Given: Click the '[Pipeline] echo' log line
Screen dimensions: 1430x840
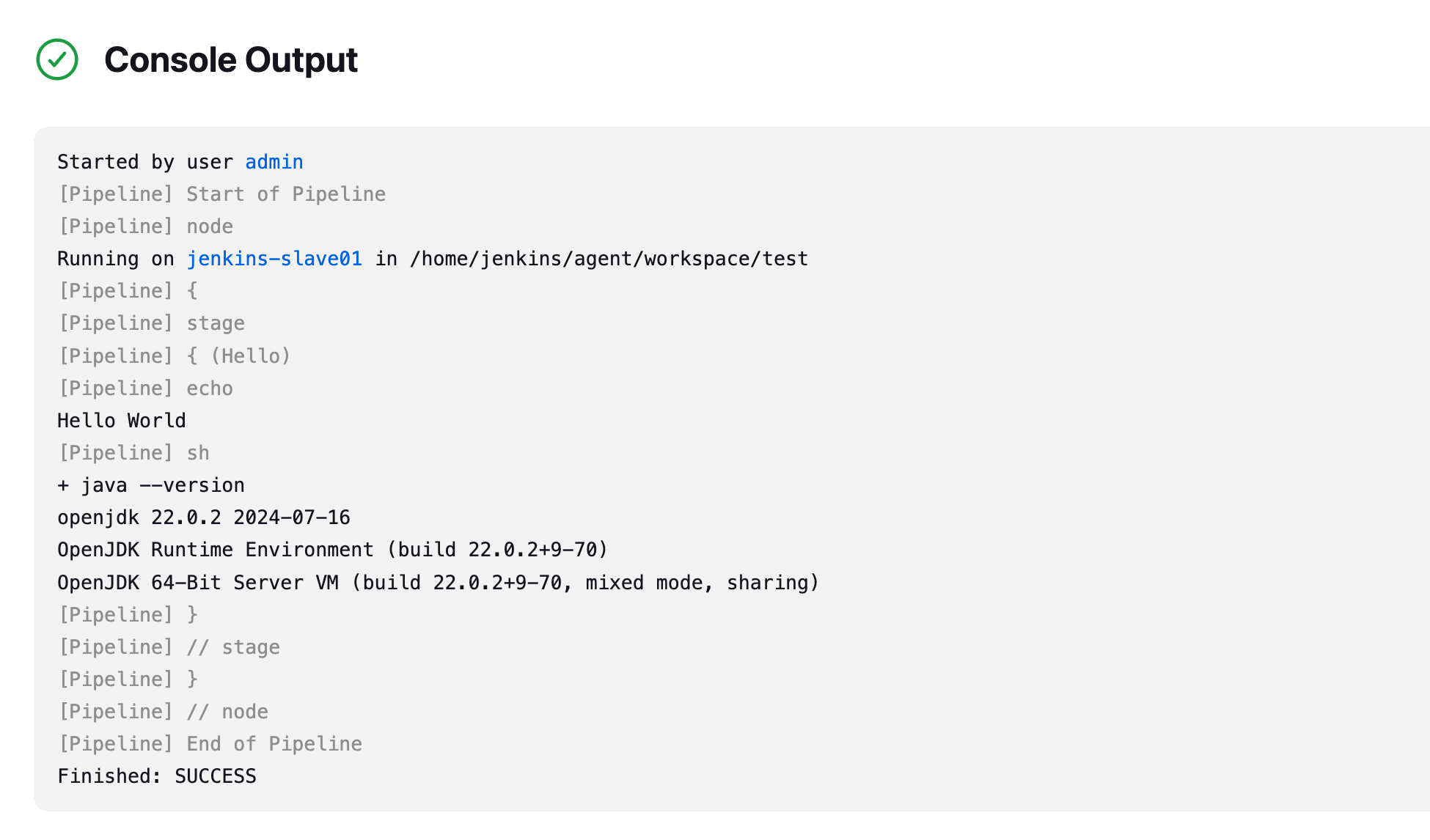Looking at the screenshot, I should [x=145, y=388].
